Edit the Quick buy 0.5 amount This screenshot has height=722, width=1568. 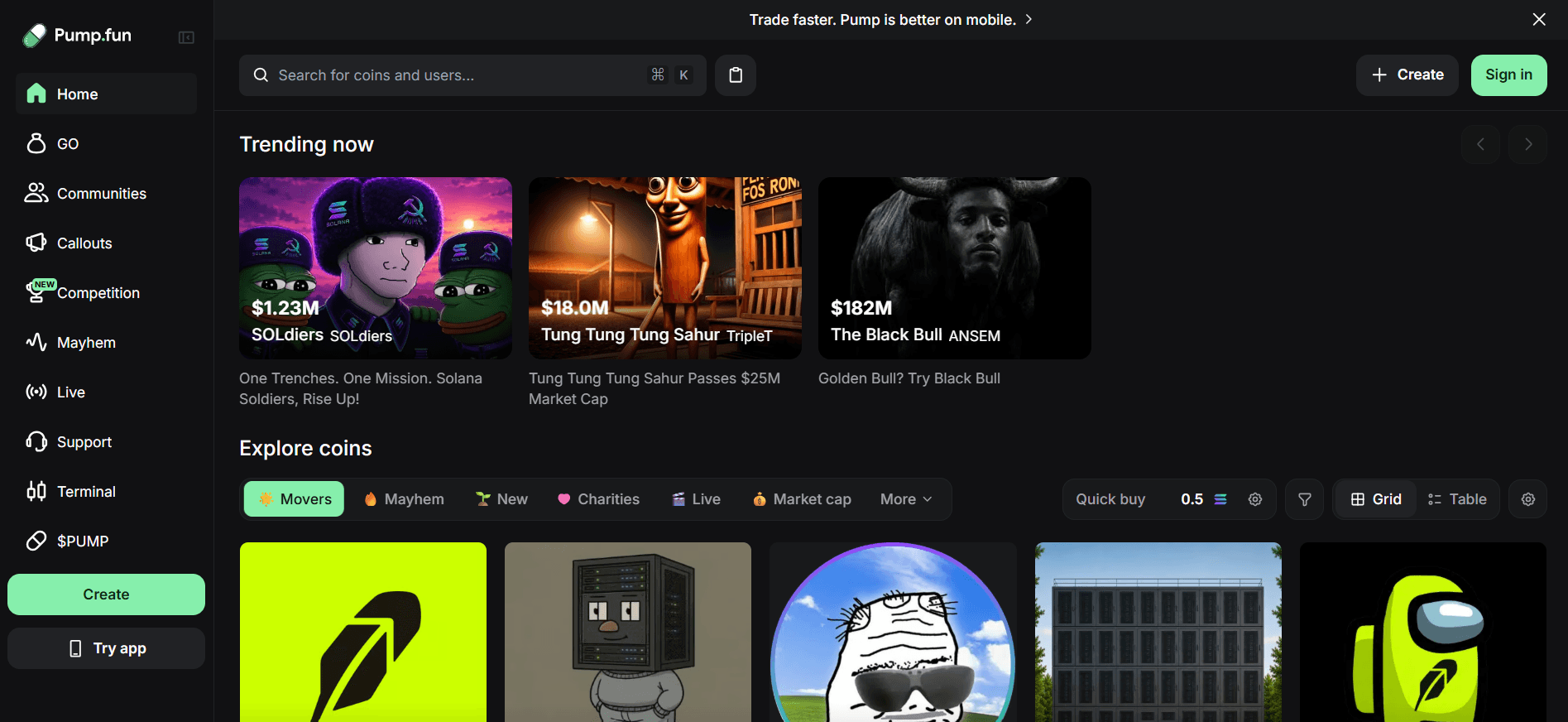point(1192,499)
